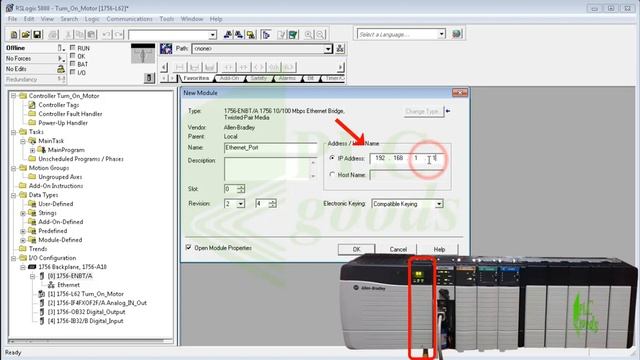Click the Name field containing Ethernet_Port
Screen dimensions: 640x360
click(270, 147)
